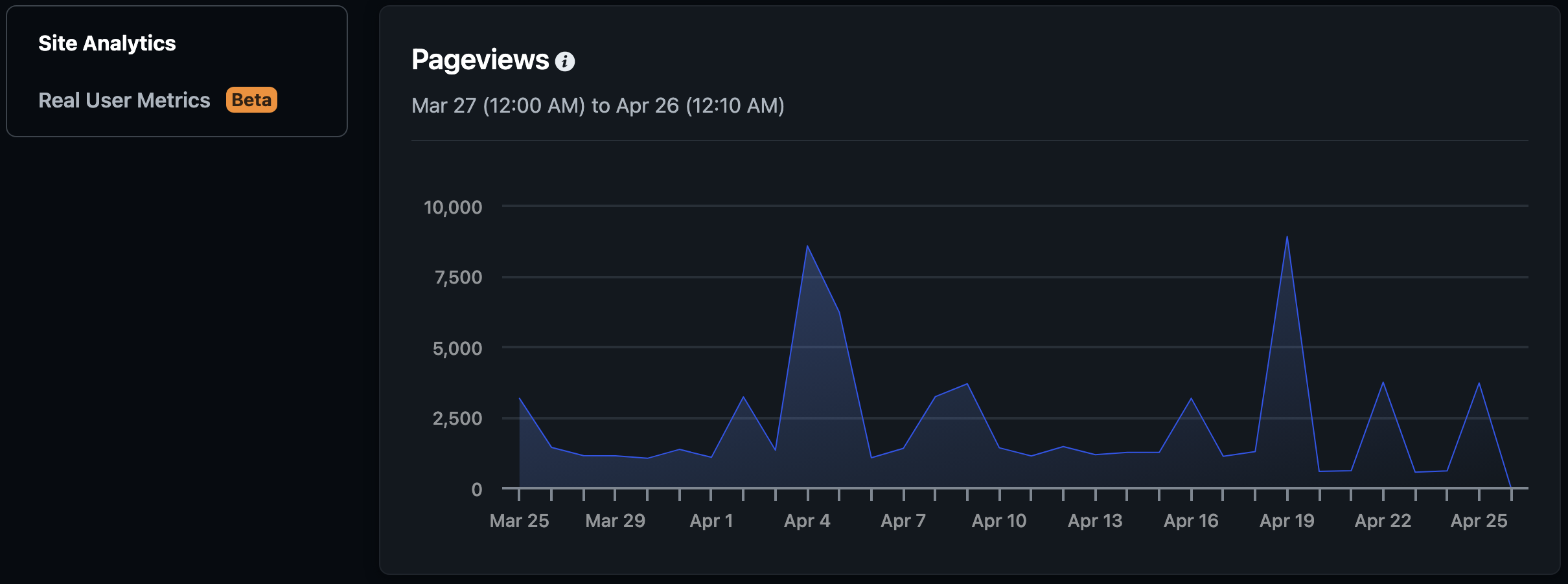Click the Apr 22 peak data point
The width and height of the screenshot is (1568, 584).
pos(1383,382)
